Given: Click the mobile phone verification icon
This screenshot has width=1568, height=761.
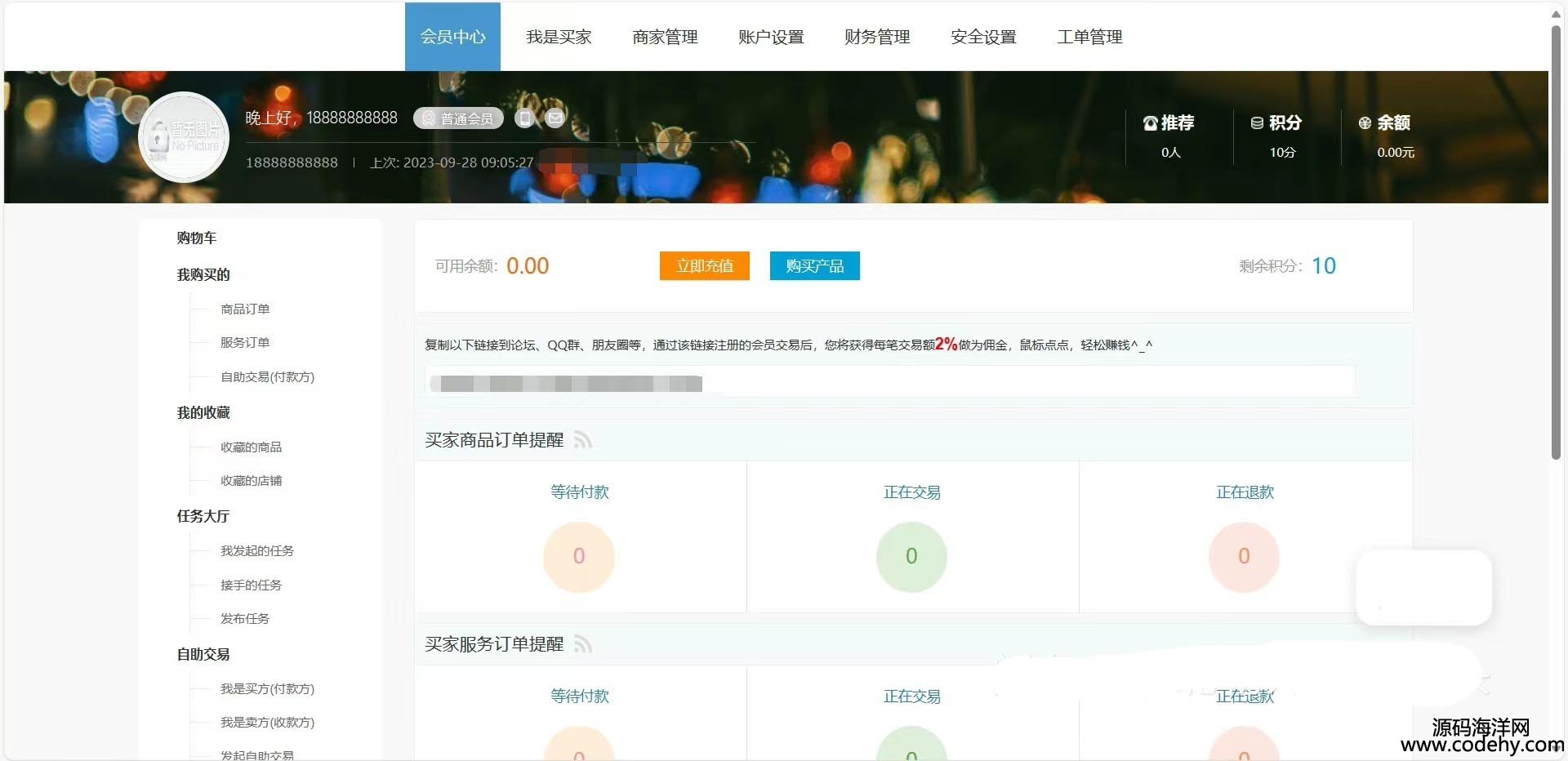Looking at the screenshot, I should coord(524,118).
